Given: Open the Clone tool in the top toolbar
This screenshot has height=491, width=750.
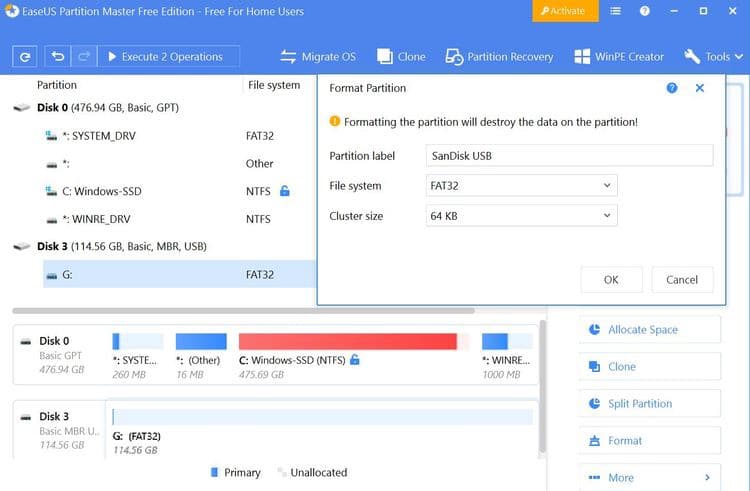Looking at the screenshot, I should pyautogui.click(x=401, y=57).
